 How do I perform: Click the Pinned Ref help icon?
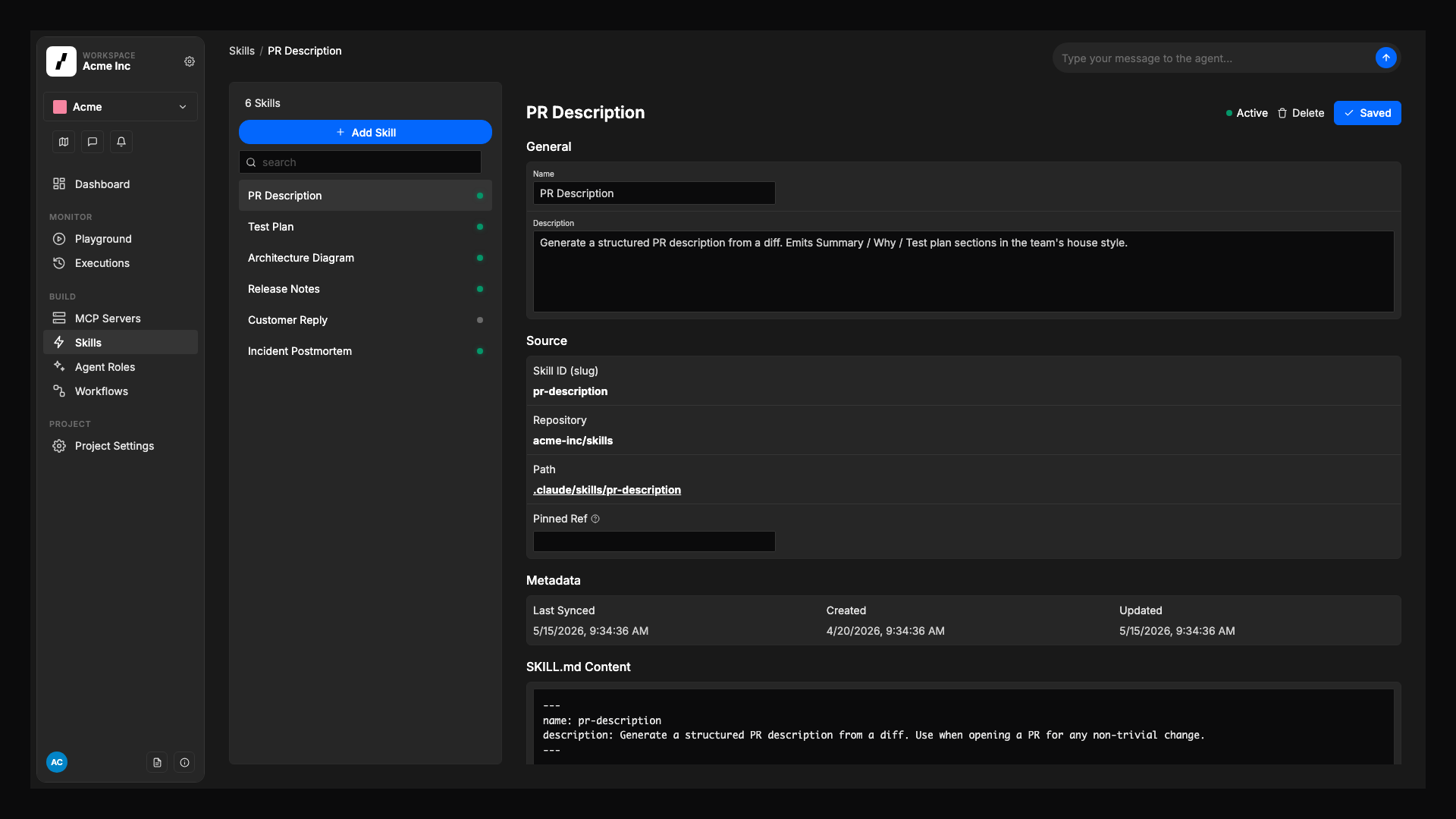tap(595, 519)
